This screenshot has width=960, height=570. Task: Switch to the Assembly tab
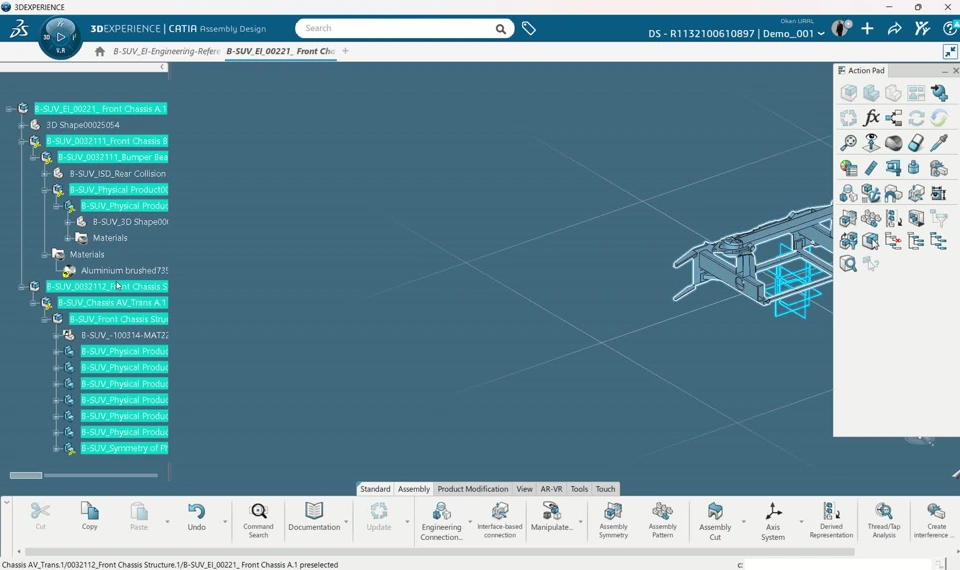[x=414, y=489]
